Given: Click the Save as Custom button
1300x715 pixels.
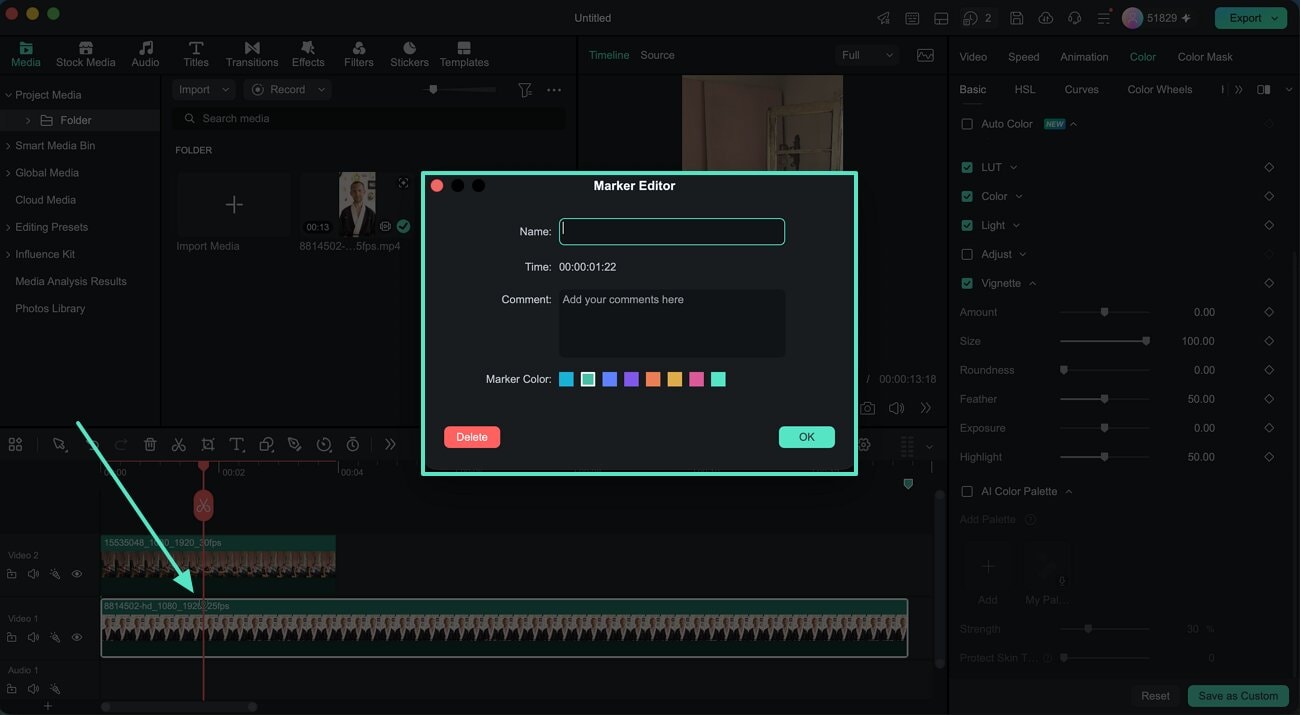Looking at the screenshot, I should click(1238, 696).
